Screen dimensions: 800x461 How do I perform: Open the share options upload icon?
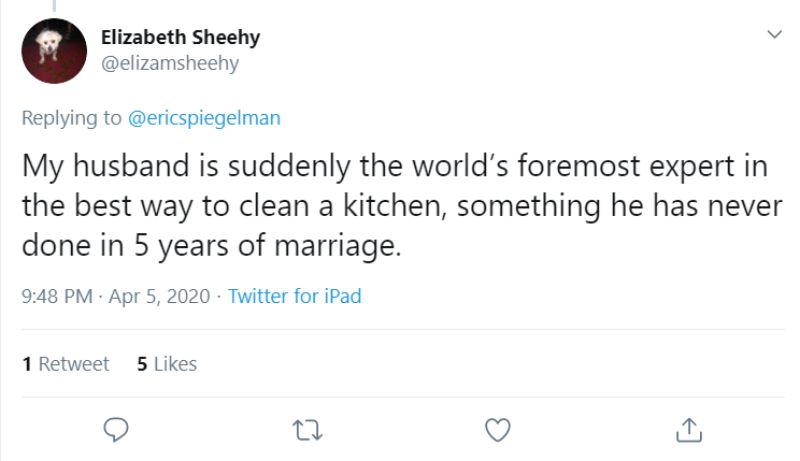(x=687, y=429)
